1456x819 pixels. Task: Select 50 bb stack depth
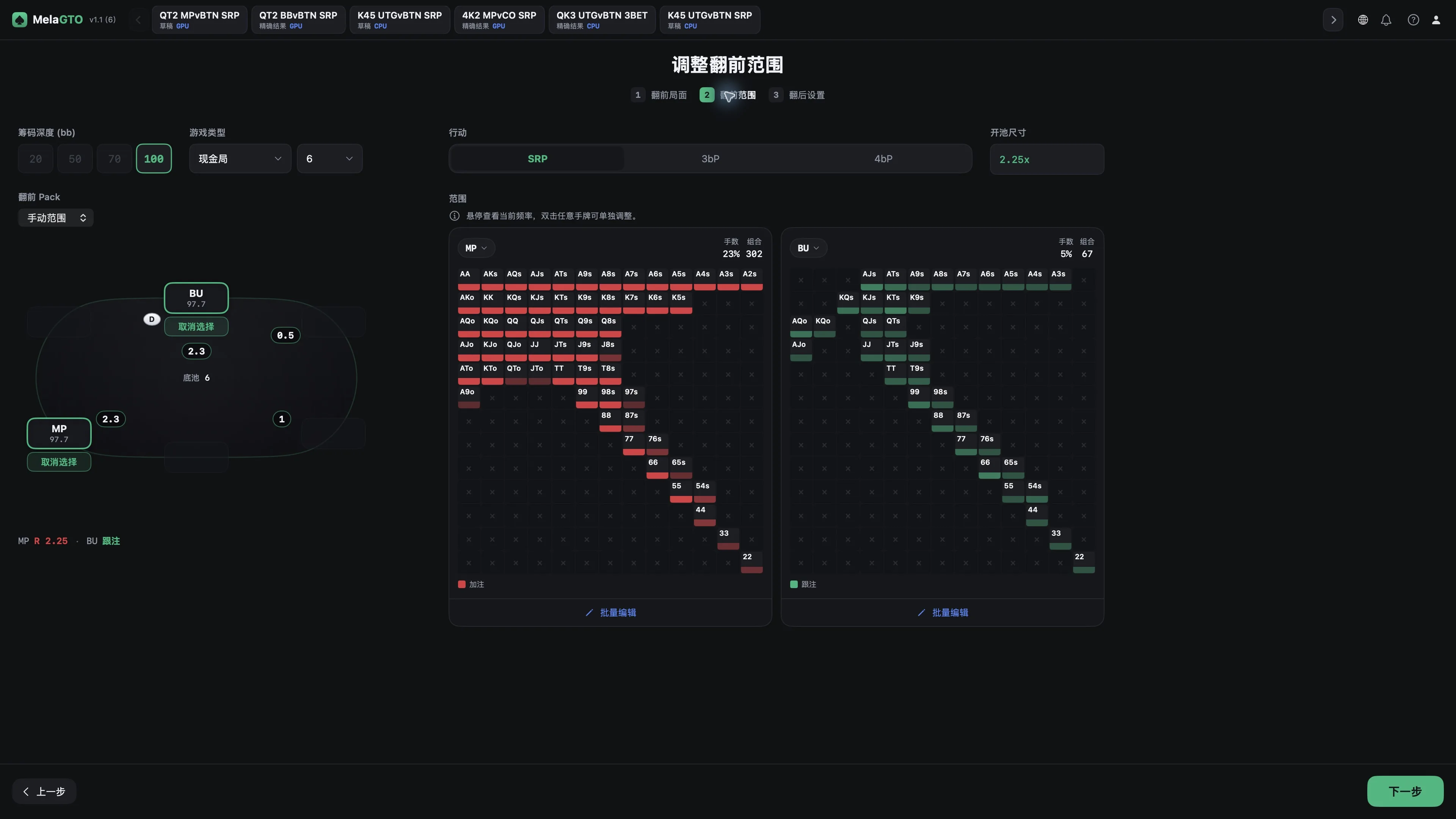click(x=75, y=159)
